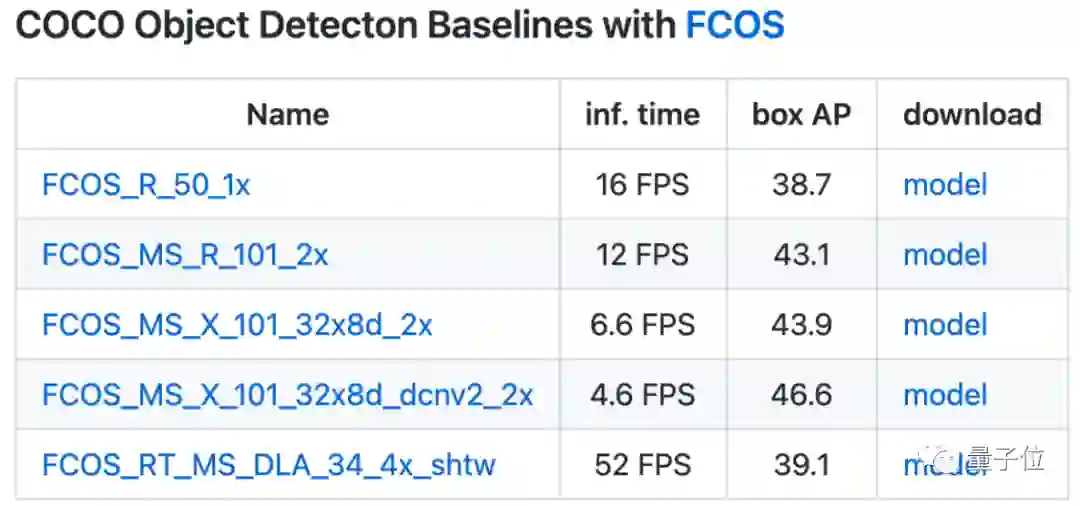Select the box AP column header
The width and height of the screenshot is (1080, 506).
tap(801, 115)
